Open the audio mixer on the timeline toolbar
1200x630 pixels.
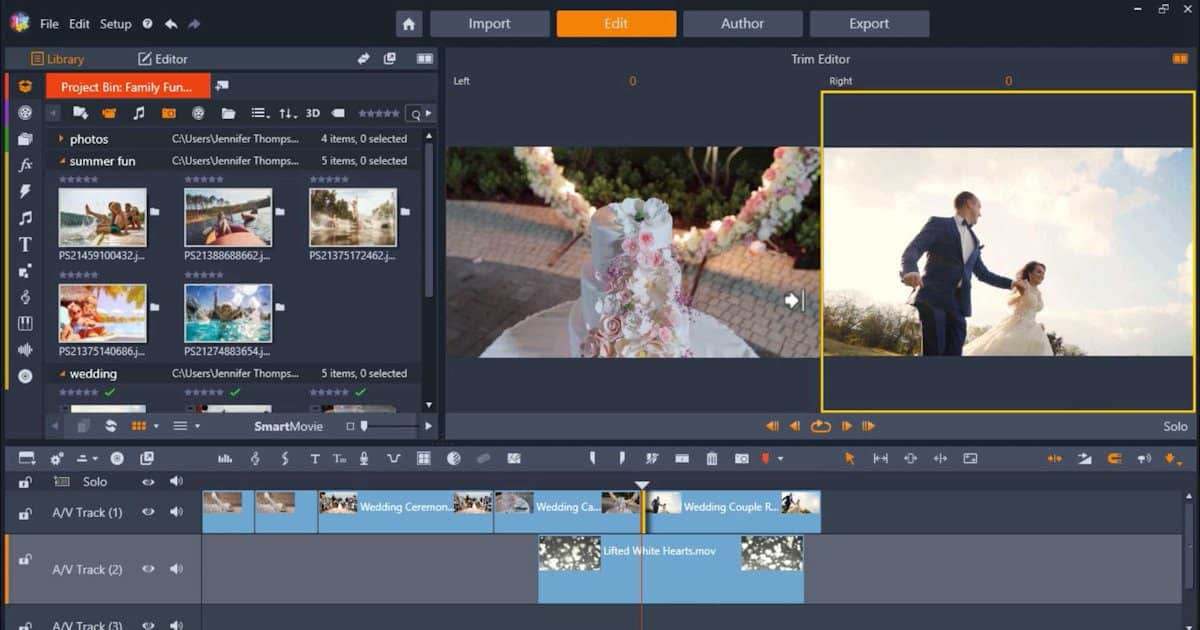click(226, 459)
